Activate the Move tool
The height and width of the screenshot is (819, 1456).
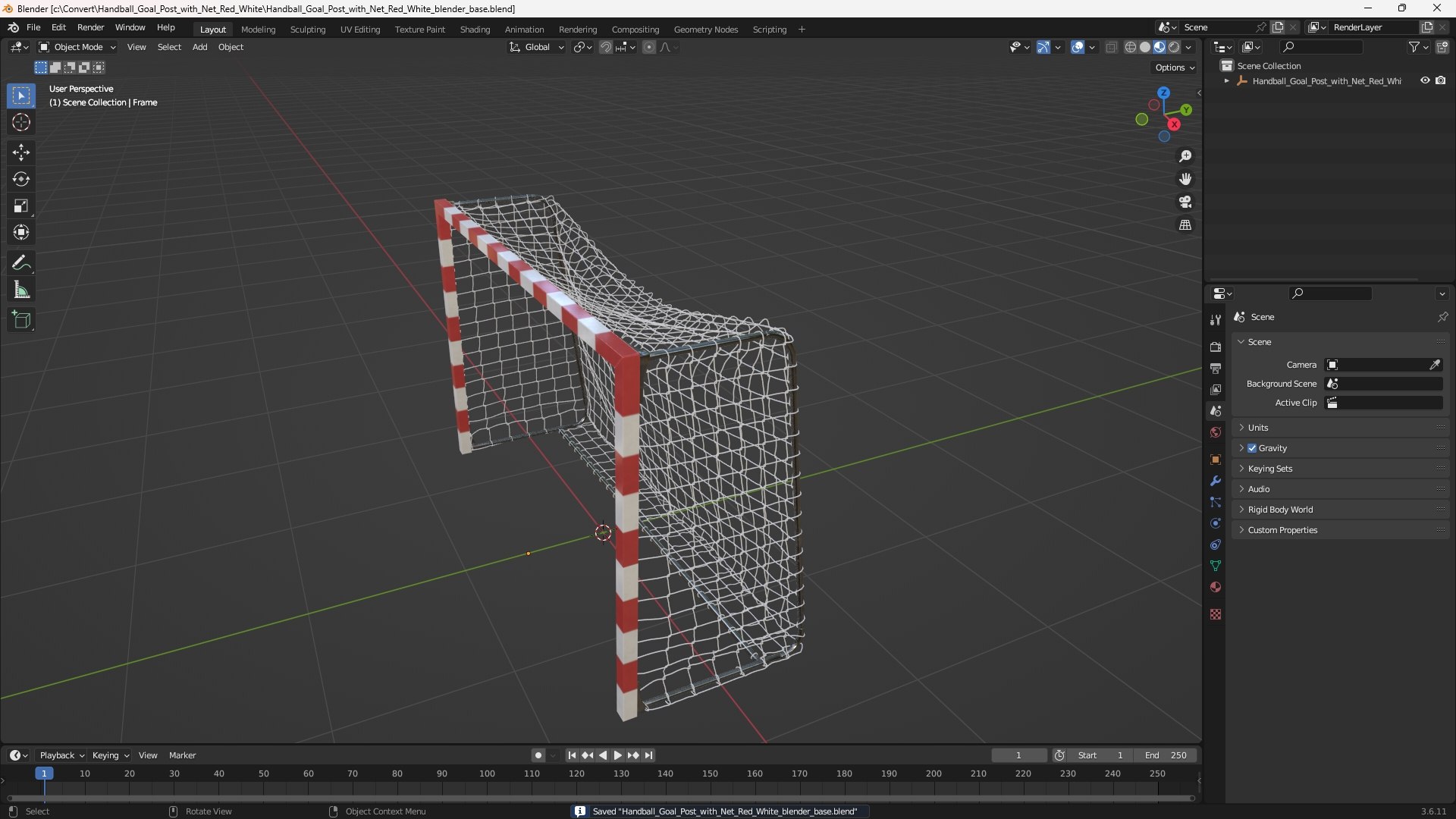point(21,152)
